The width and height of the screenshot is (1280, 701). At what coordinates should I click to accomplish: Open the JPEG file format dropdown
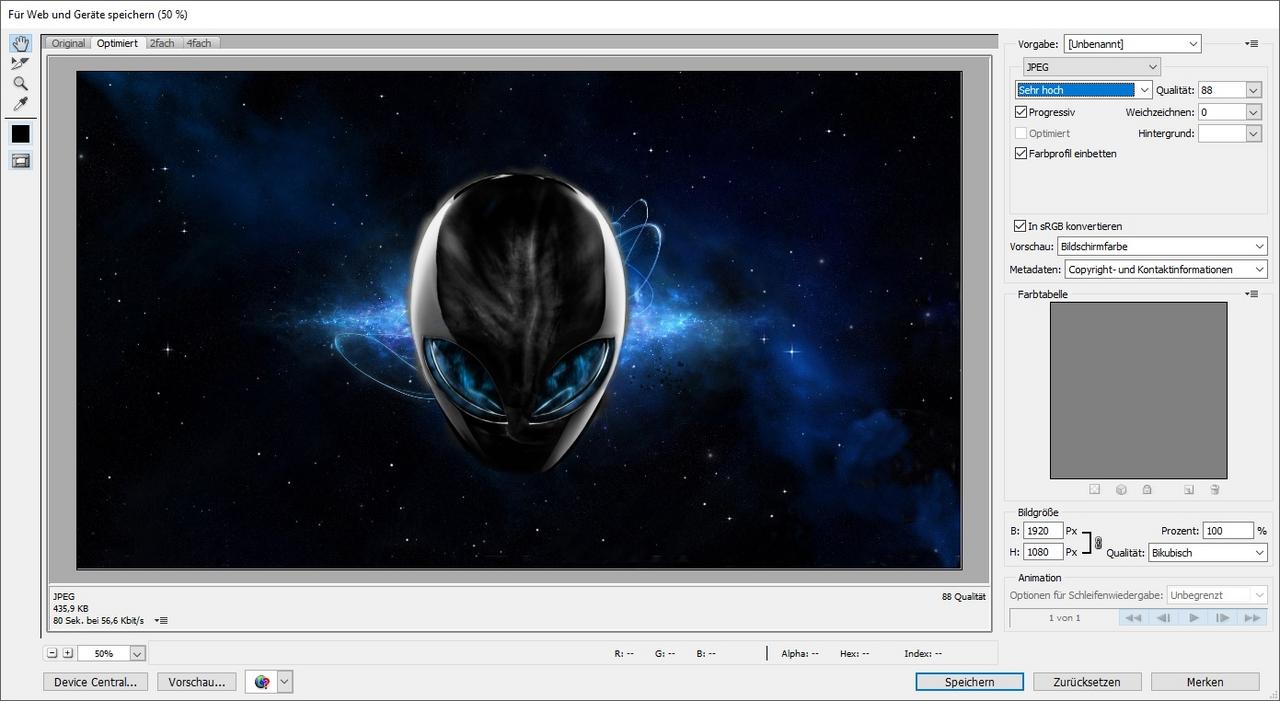tap(1091, 67)
